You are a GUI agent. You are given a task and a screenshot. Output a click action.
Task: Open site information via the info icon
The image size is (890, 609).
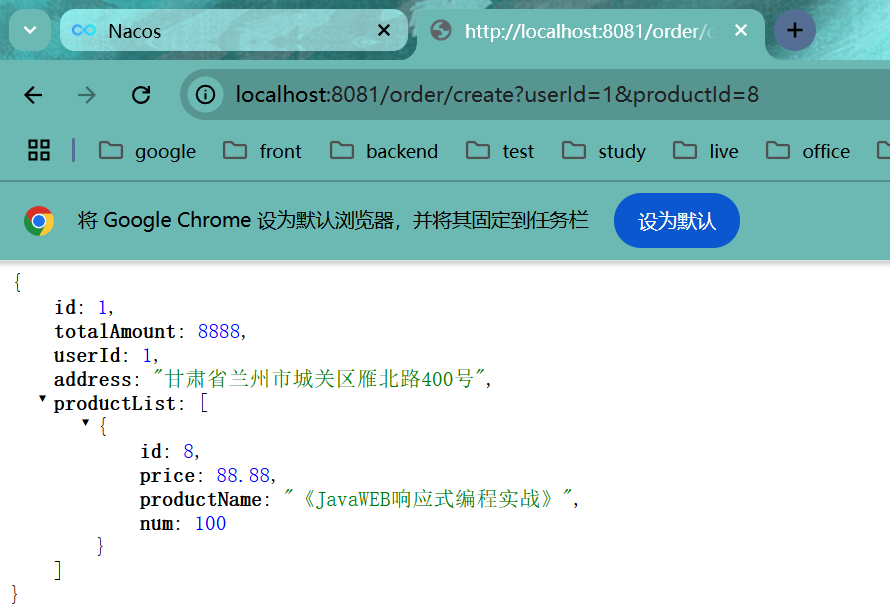207,94
